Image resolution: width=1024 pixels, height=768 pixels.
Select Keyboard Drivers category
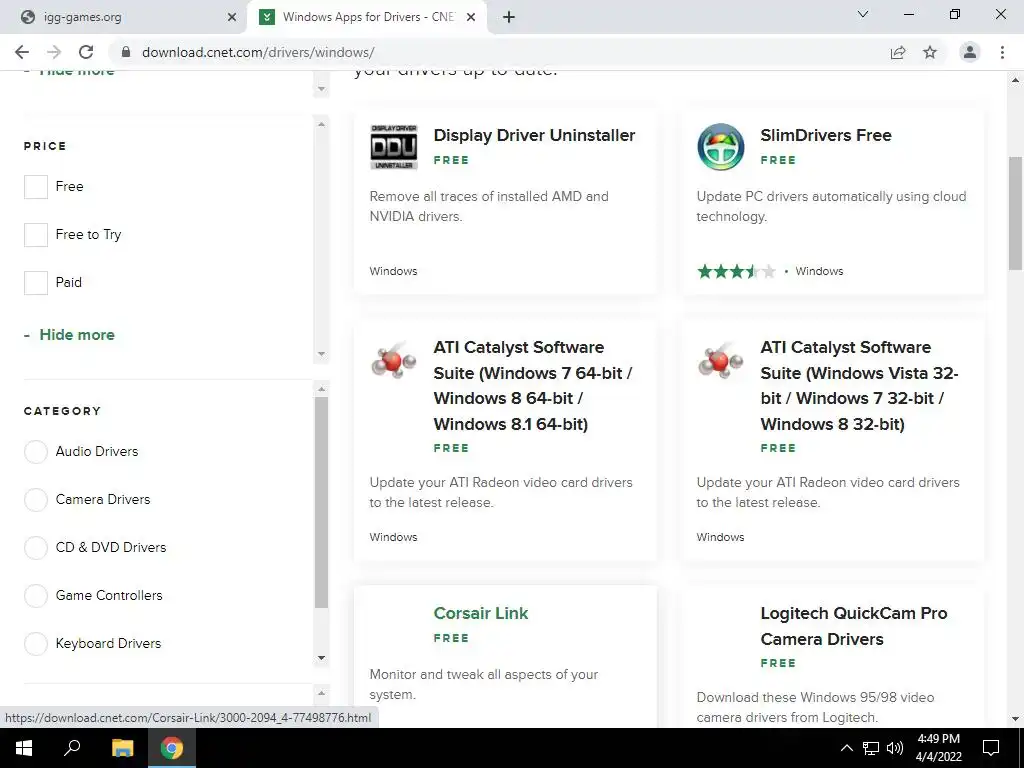click(36, 643)
